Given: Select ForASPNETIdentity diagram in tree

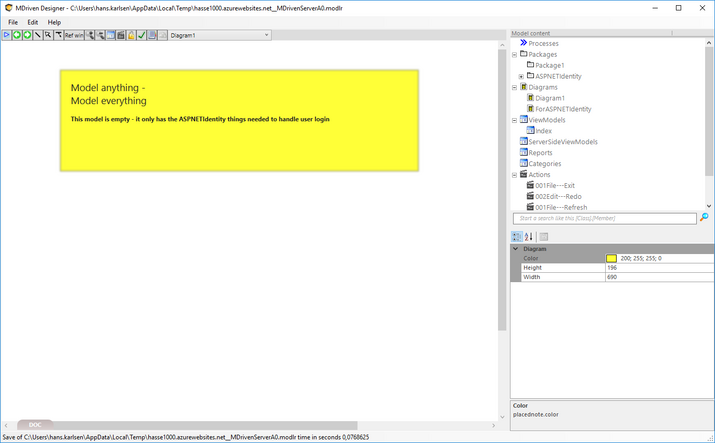Looking at the screenshot, I should [x=563, y=109].
